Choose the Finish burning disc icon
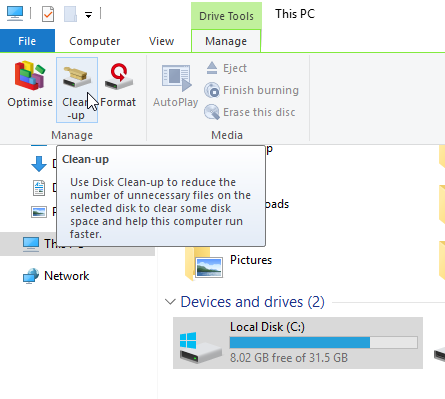 pyautogui.click(x=212, y=90)
